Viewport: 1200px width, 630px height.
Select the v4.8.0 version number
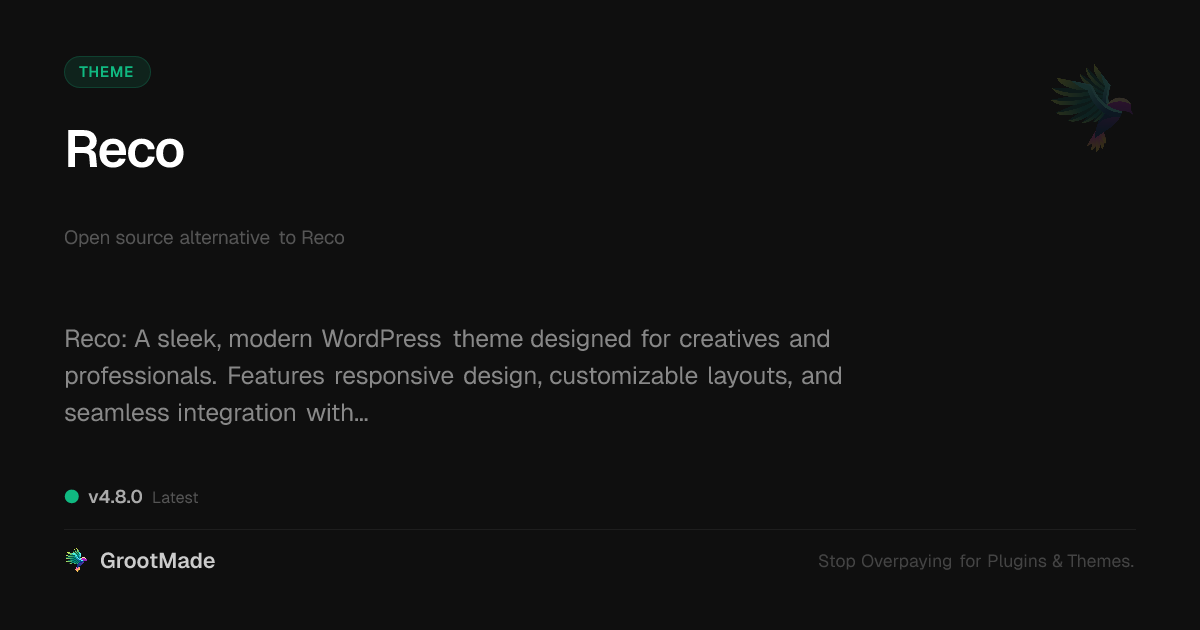(115, 497)
